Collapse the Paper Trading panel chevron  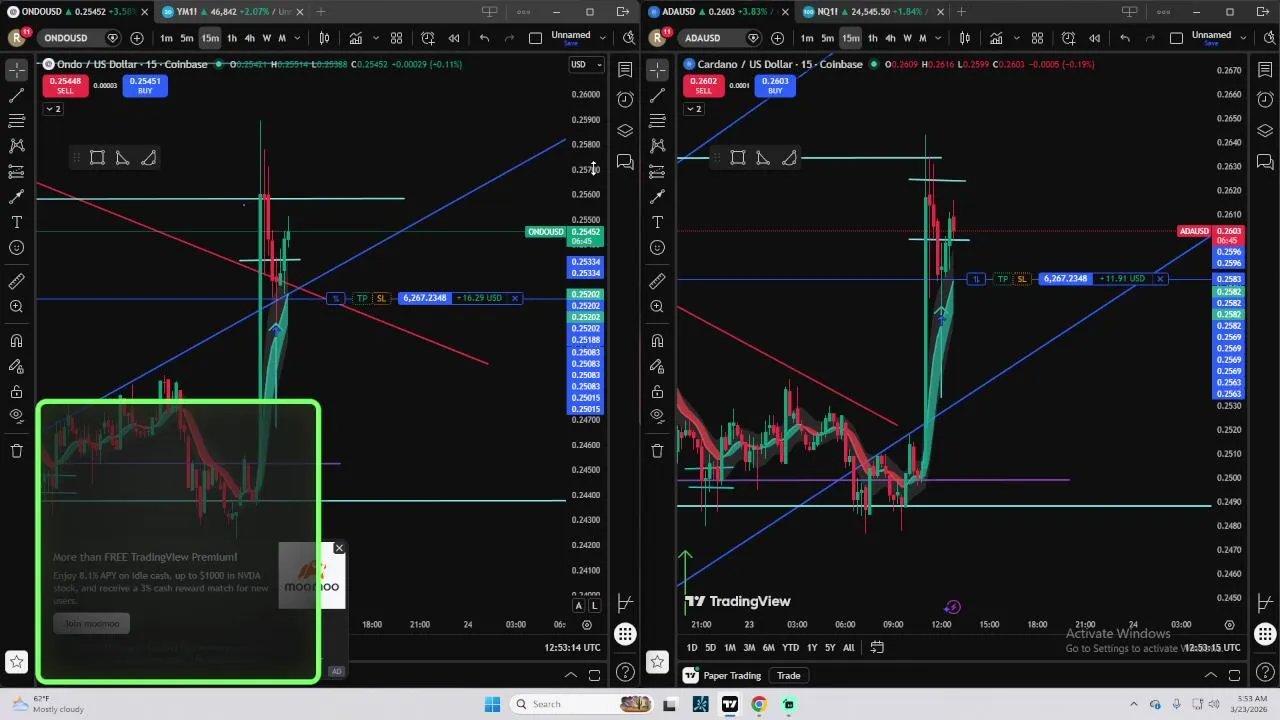(1210, 675)
